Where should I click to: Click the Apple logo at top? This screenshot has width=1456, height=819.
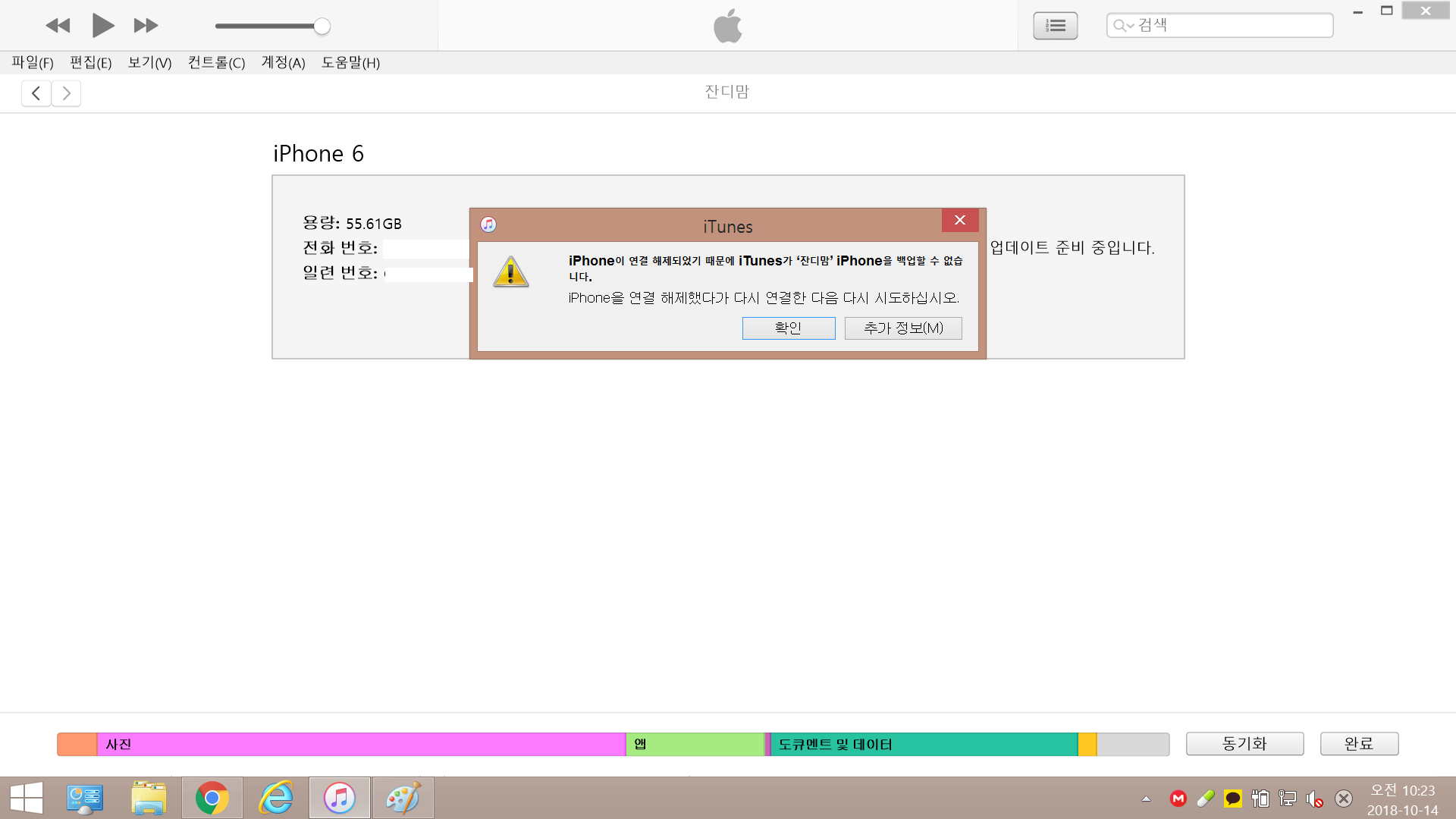[727, 26]
